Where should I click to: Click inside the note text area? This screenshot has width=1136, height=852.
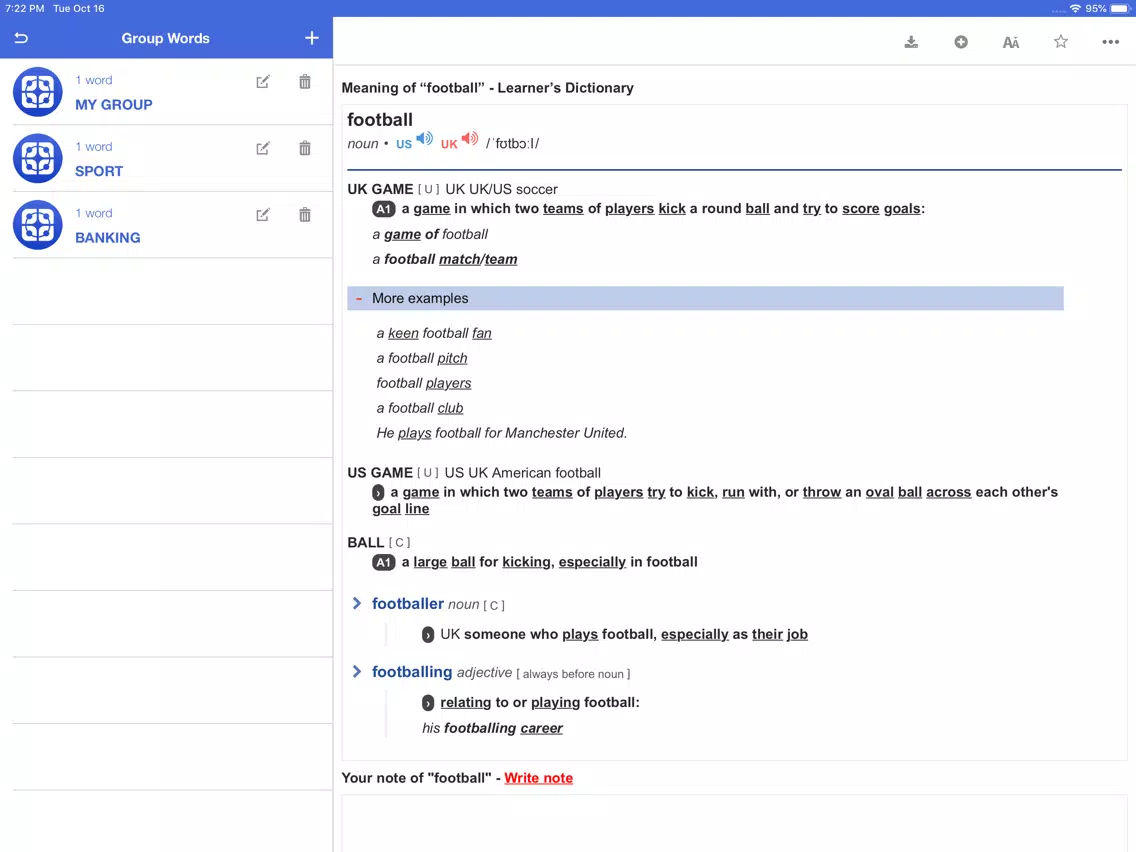tap(734, 823)
